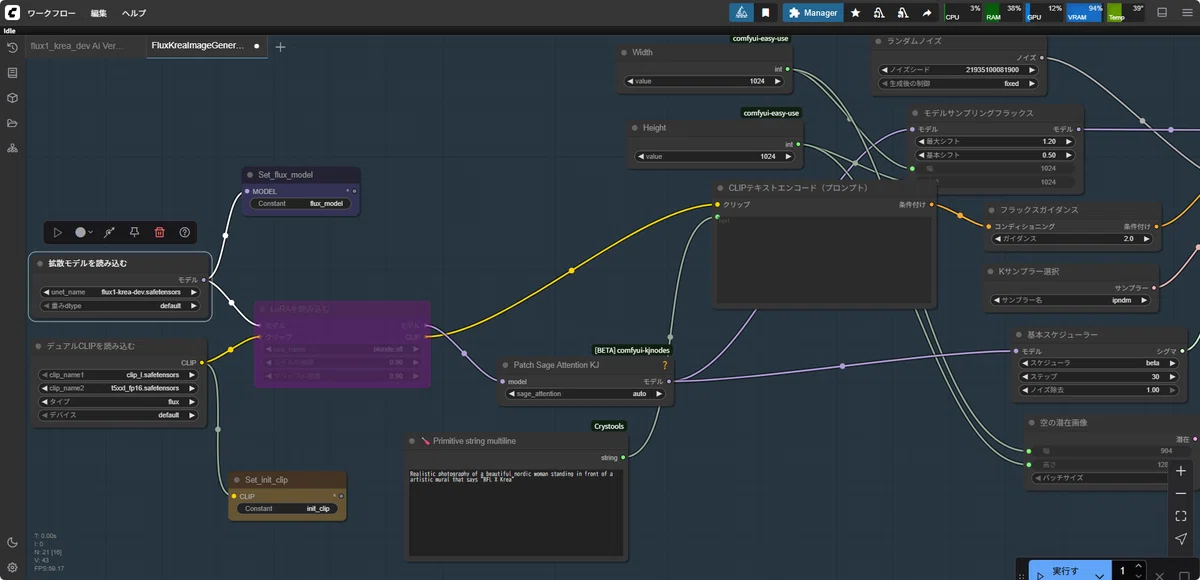Change 生成後の制御 fixed selector
Image resolution: width=1200 pixels, height=580 pixels.
[958, 84]
